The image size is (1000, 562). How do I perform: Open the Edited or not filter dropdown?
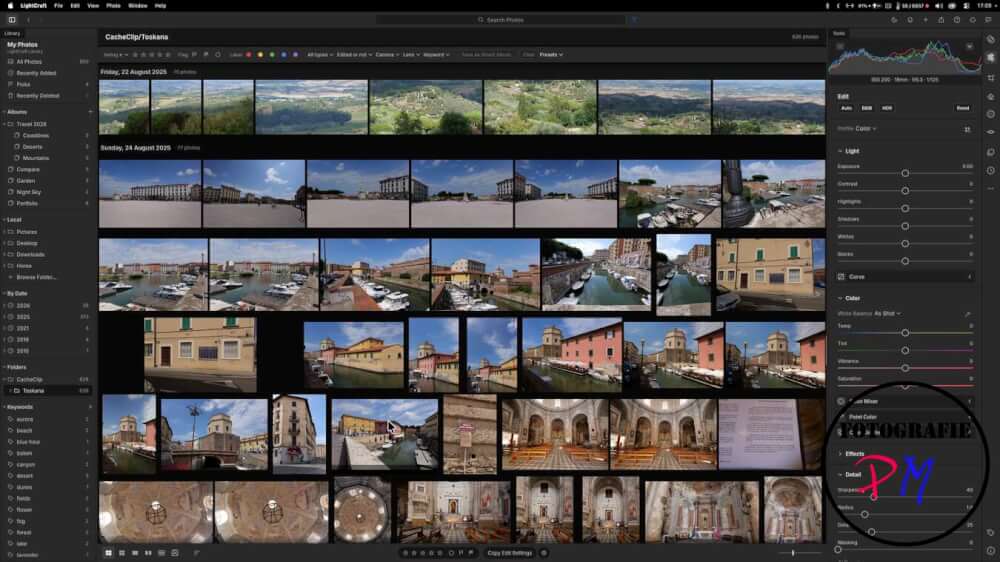coord(353,55)
